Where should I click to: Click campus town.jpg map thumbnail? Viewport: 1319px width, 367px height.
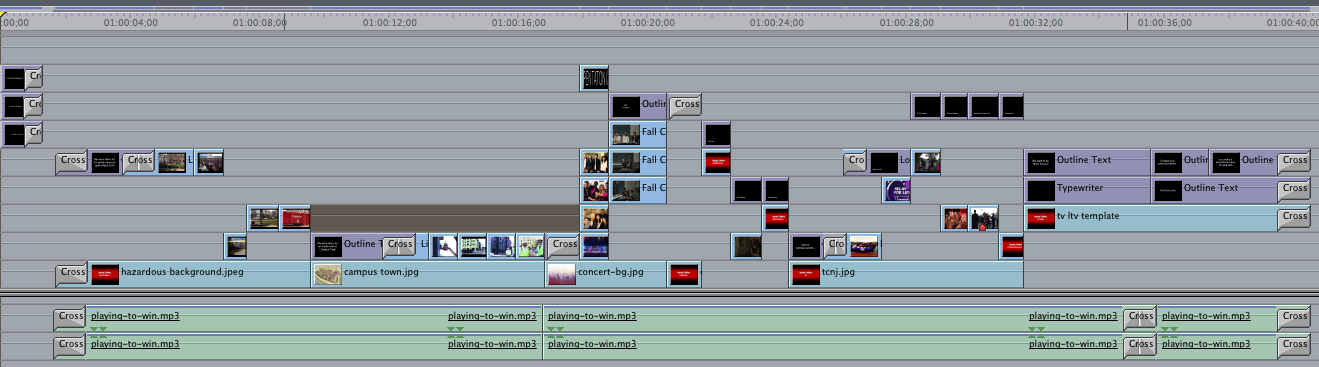click(327, 274)
